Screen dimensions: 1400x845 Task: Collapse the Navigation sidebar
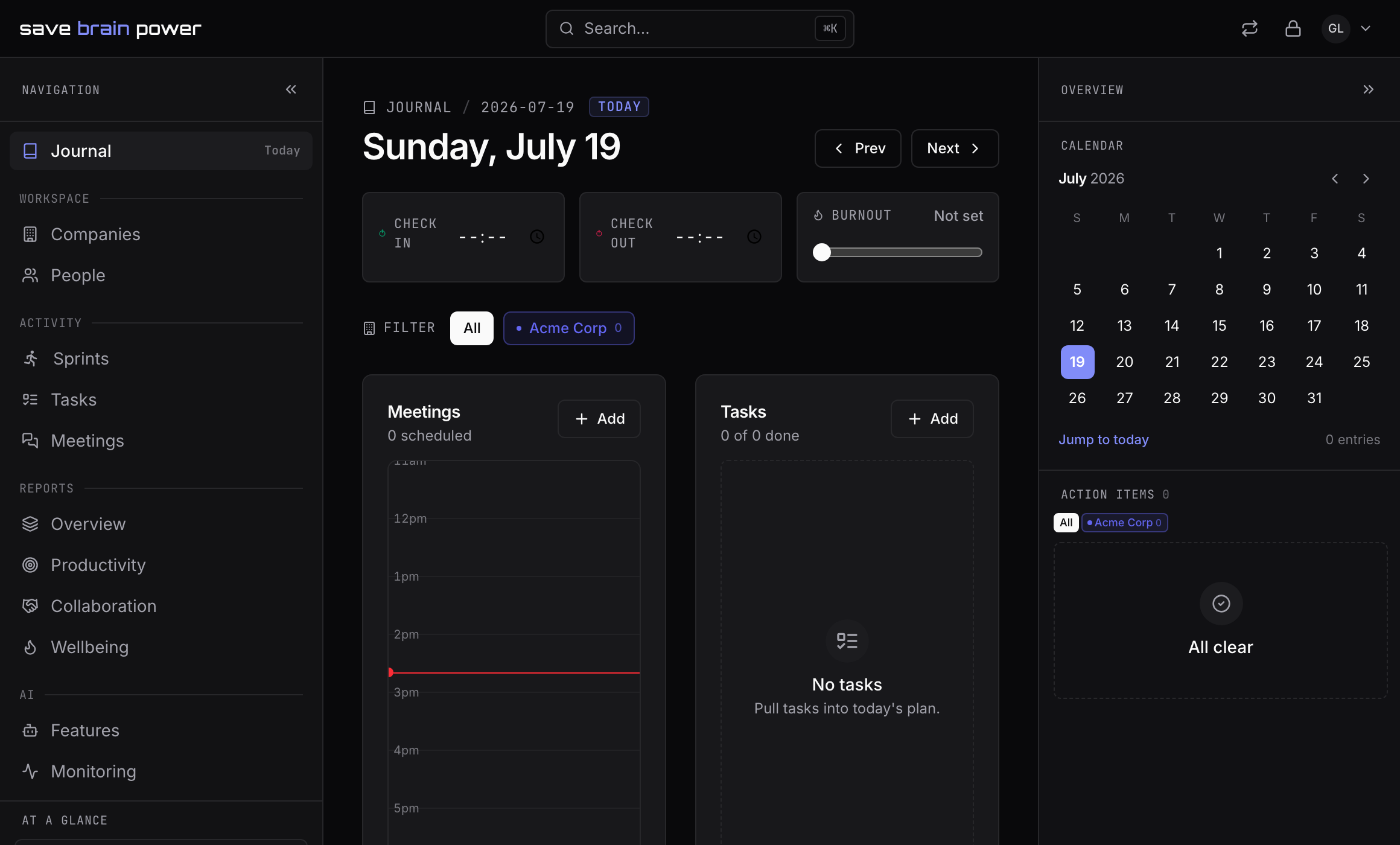click(x=291, y=89)
